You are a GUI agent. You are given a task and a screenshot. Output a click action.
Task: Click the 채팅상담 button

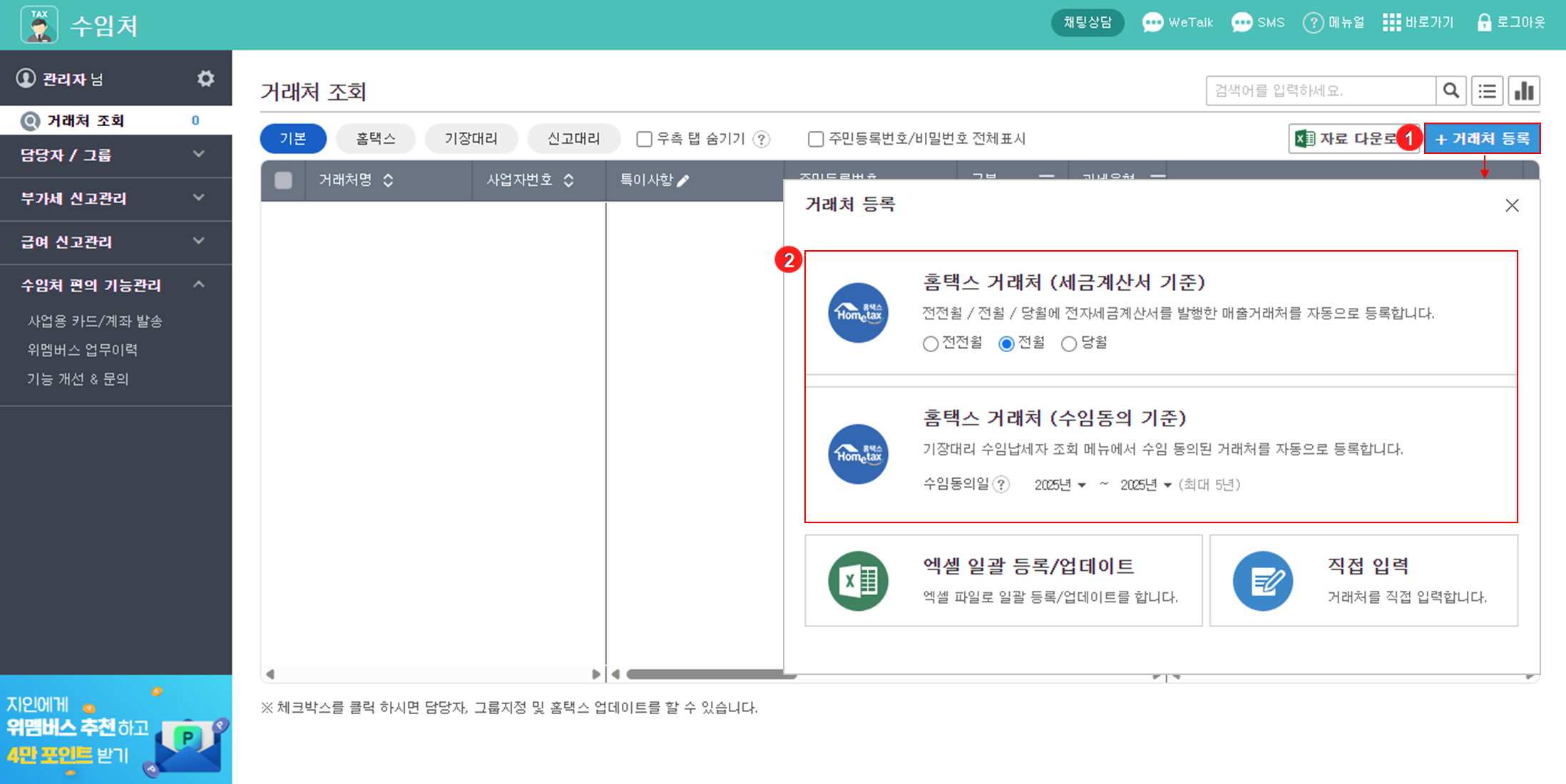point(1087,23)
